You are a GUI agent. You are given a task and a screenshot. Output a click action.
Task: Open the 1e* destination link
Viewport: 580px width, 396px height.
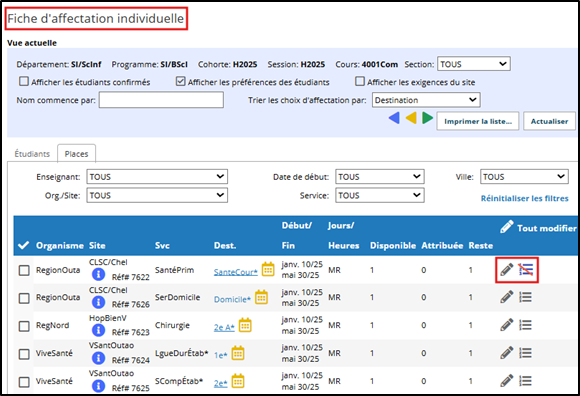(220, 355)
